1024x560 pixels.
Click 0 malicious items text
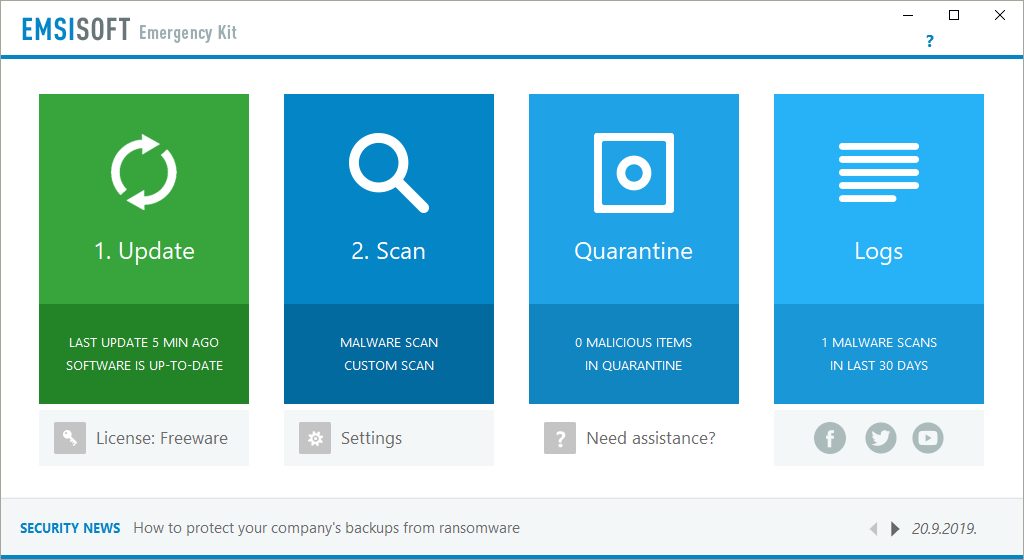click(633, 343)
